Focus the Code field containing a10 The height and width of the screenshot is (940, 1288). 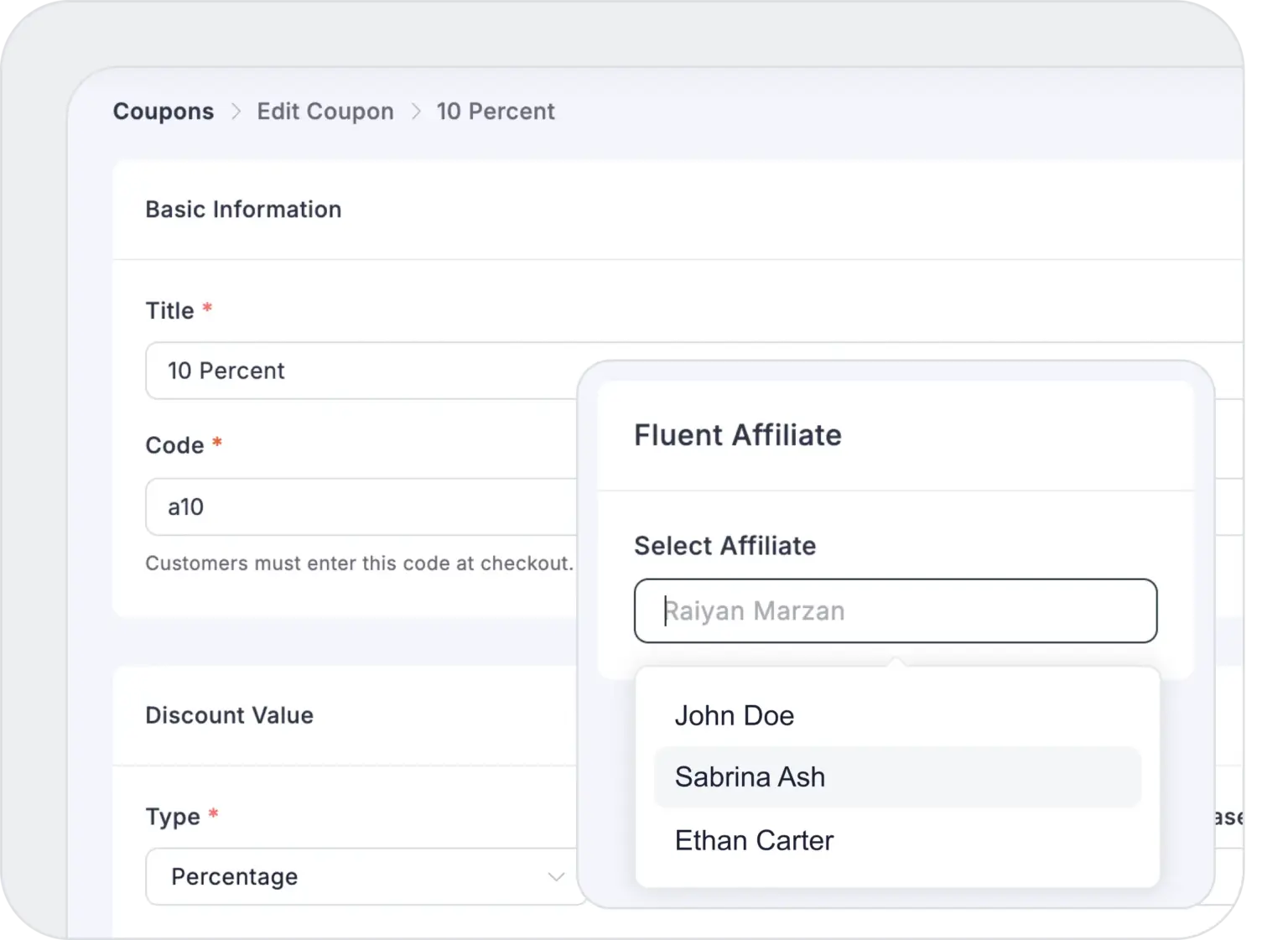pos(362,506)
